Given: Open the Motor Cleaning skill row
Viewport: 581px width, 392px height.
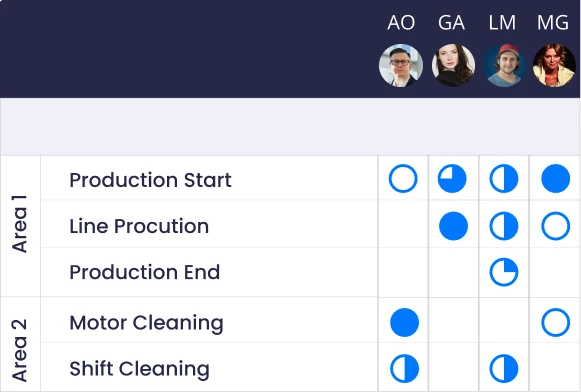Looking at the screenshot, I should coord(209,320).
